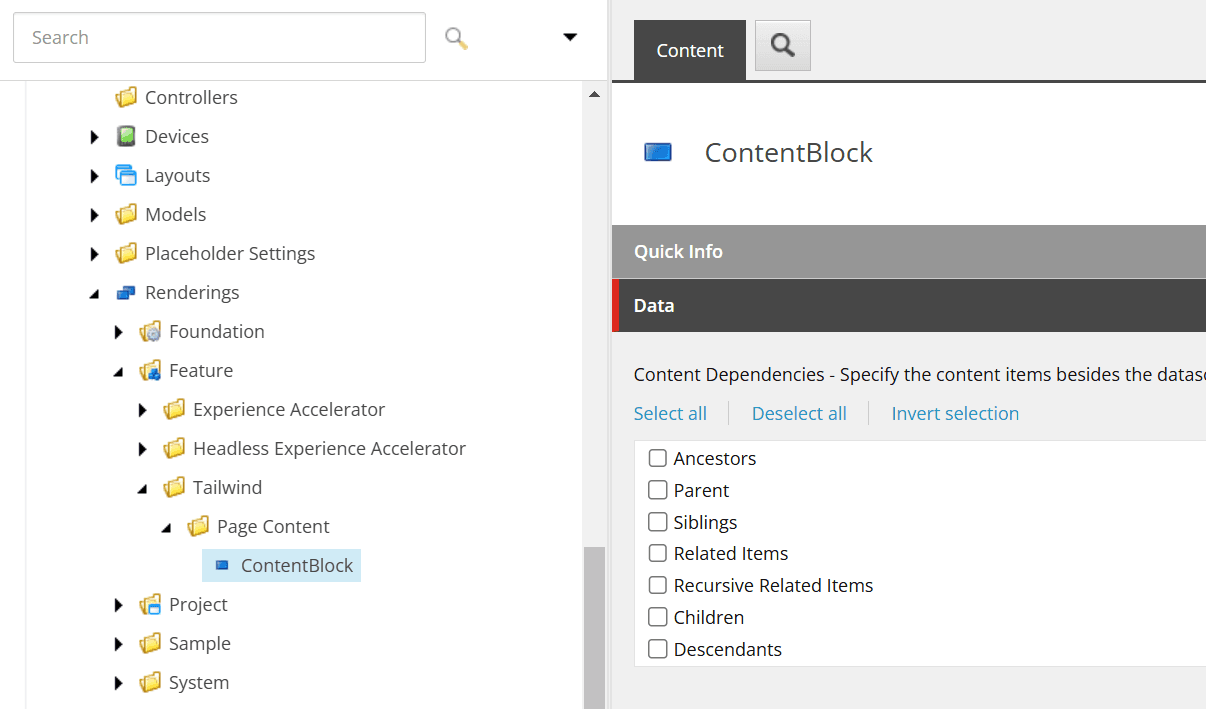Click the search magnifier icon beside Search box
The image size is (1206, 709).
click(456, 38)
